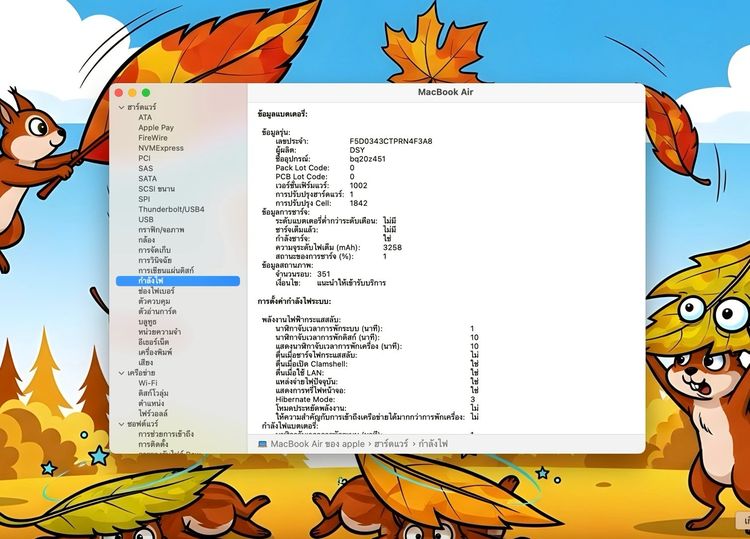Click the full charge capacity 3258
The image size is (750, 539).
[x=392, y=248]
